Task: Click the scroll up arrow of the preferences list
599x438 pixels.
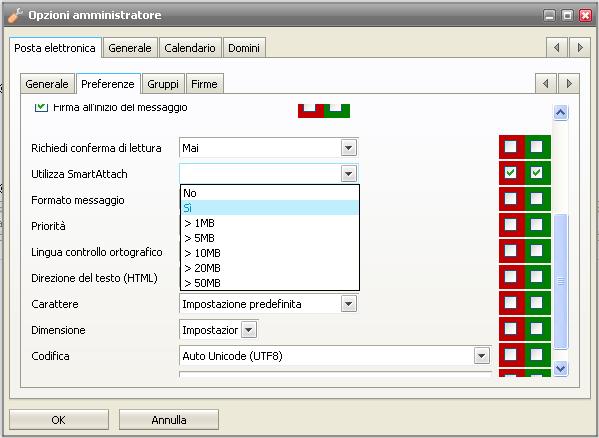Action: pyautogui.click(x=560, y=112)
